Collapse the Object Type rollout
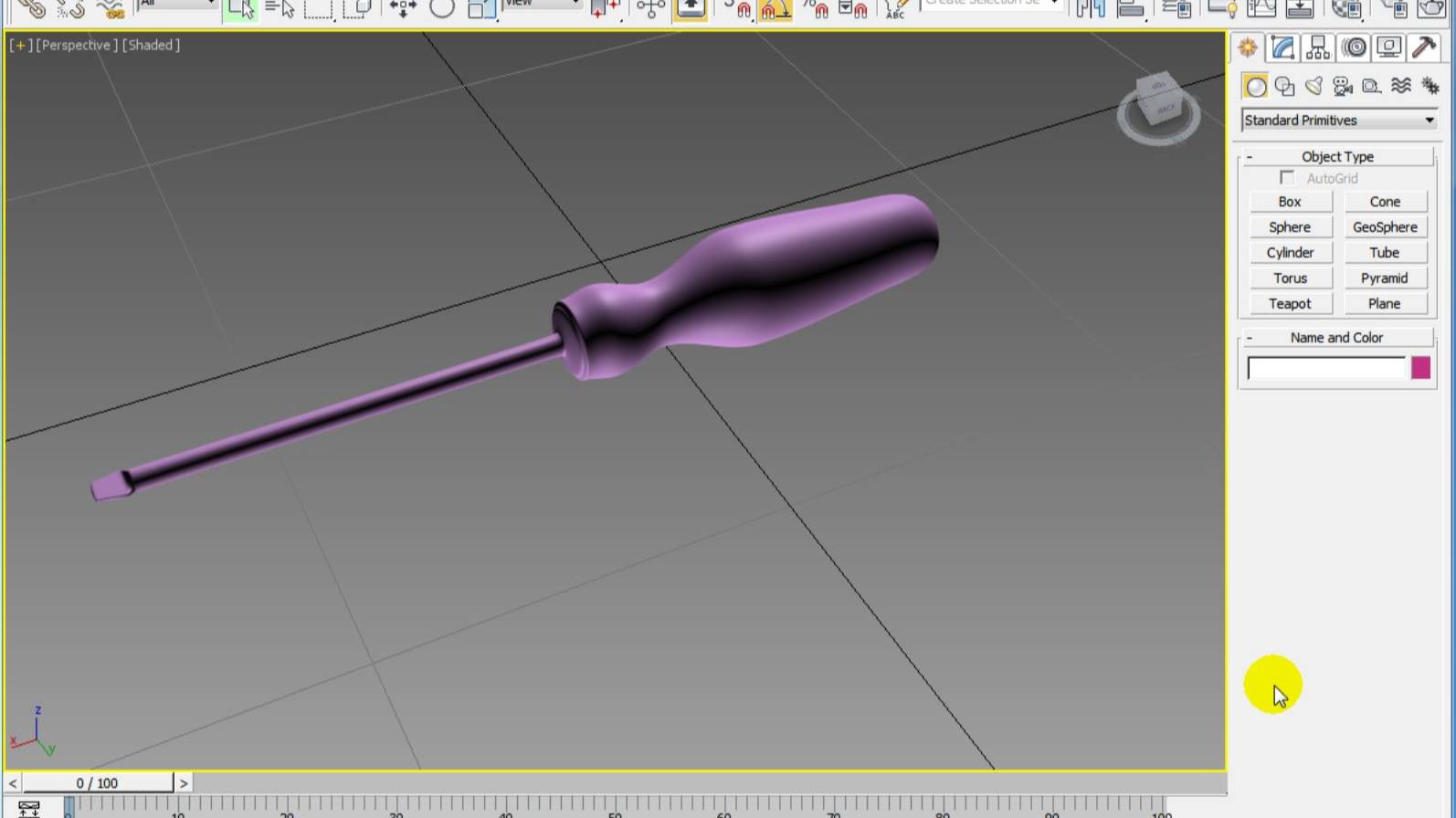 1336,157
